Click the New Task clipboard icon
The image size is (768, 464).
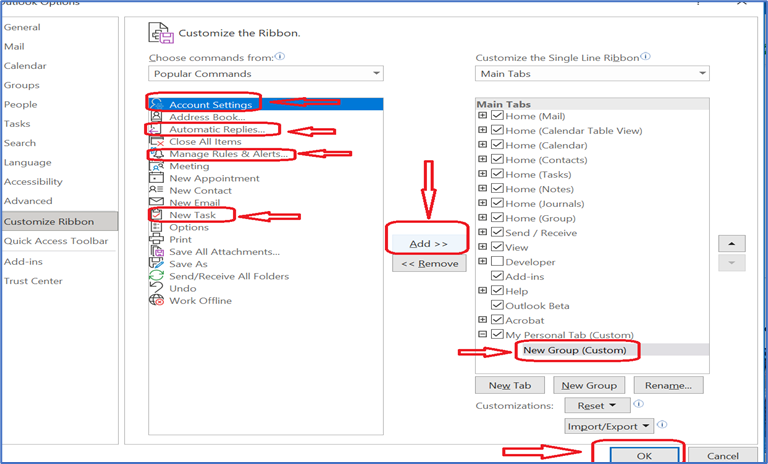click(157, 215)
